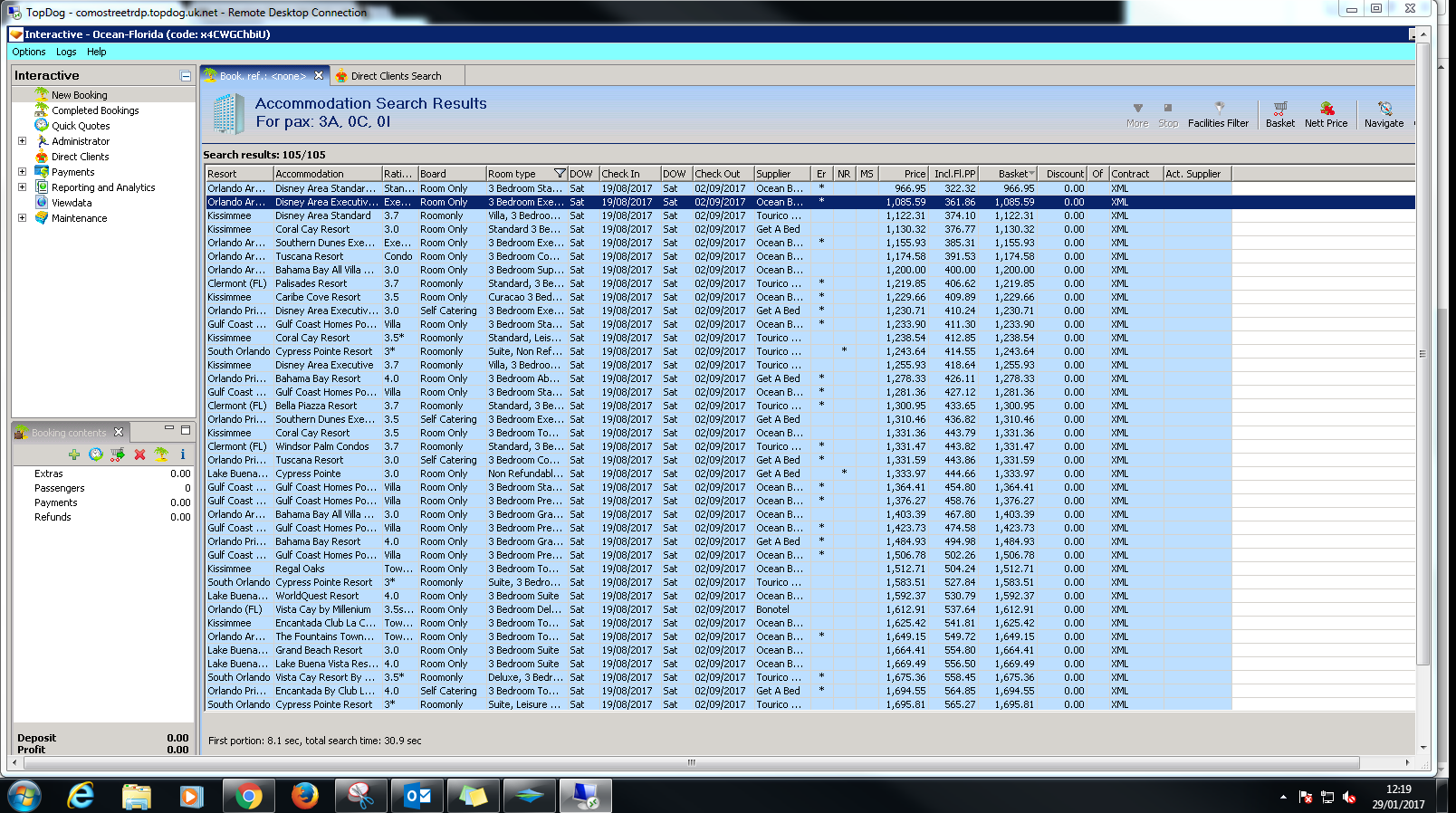Select the Vista Cay by Millenium row
The image size is (1456, 813).
pos(719,609)
